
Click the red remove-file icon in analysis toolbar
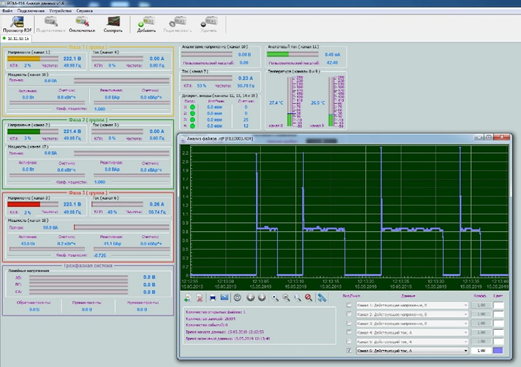click(199, 298)
